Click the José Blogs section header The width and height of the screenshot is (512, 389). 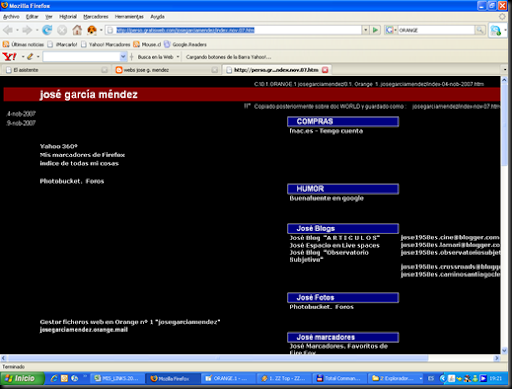tap(343, 228)
